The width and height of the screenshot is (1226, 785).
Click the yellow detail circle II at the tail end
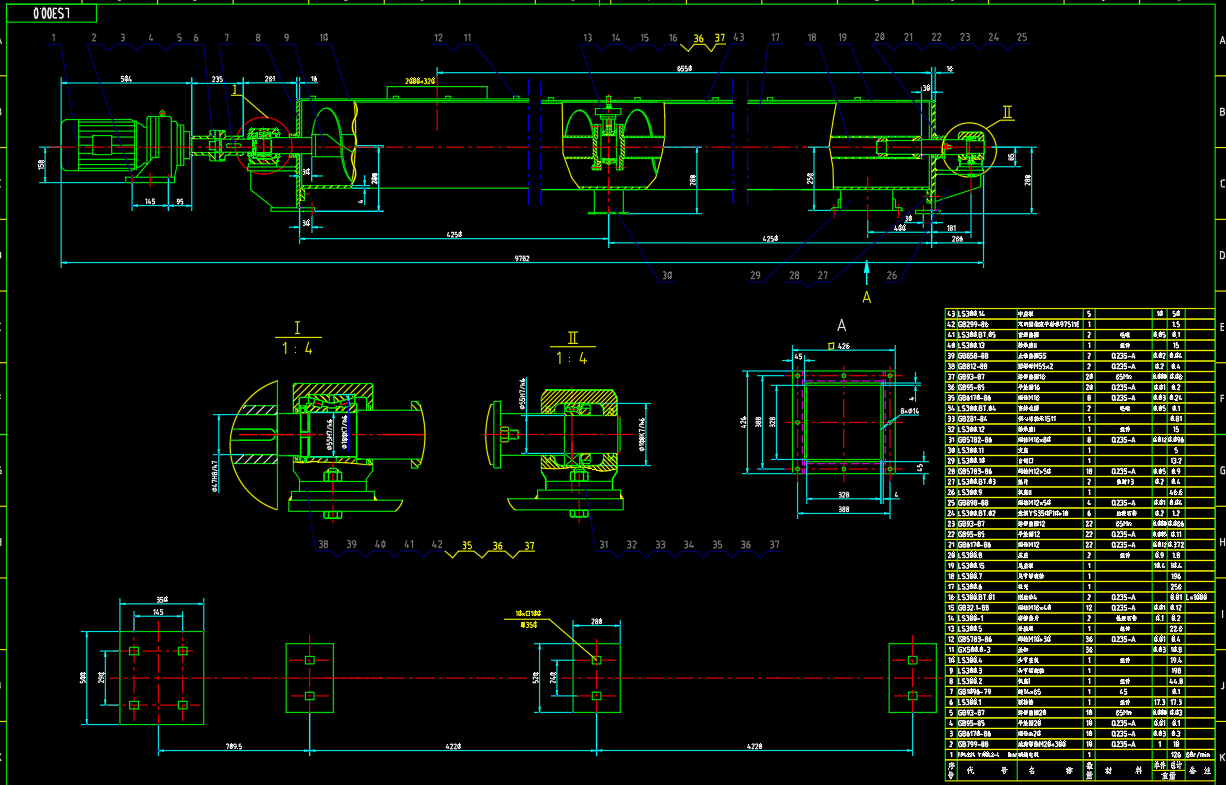[x=969, y=148]
